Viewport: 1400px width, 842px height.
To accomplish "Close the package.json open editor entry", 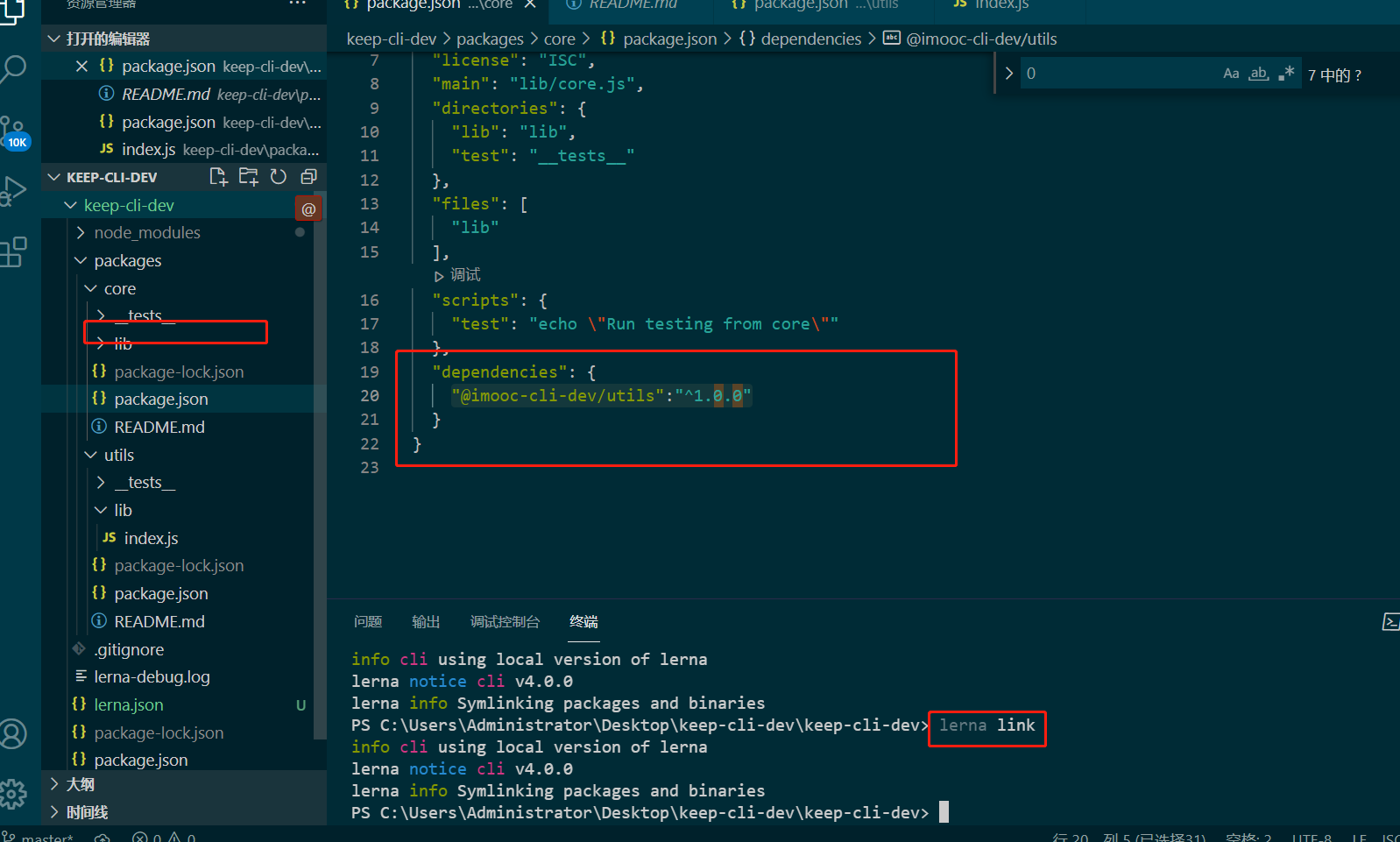I will [81, 67].
